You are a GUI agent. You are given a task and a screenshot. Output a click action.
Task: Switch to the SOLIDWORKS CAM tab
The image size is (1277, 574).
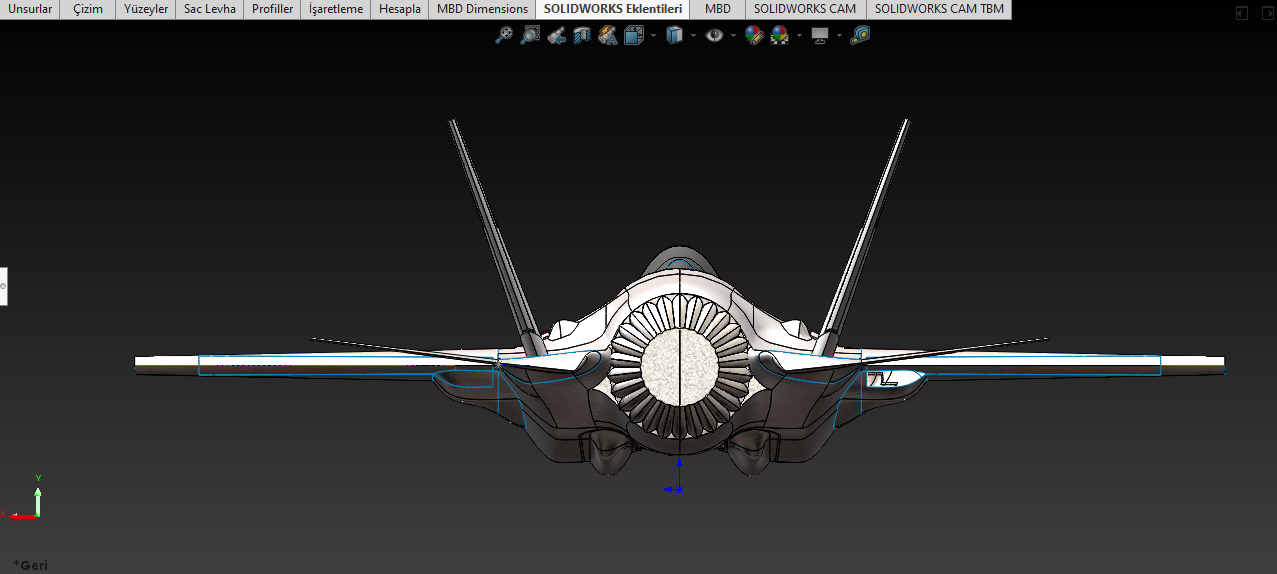(x=805, y=9)
